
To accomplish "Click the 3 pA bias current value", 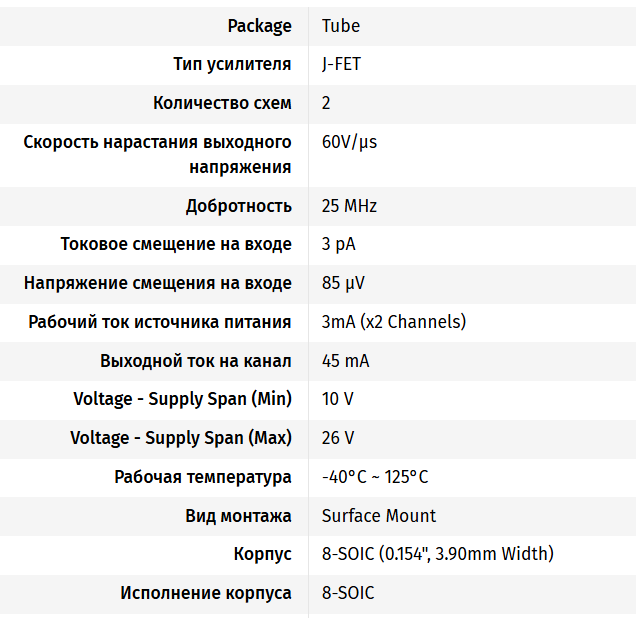I will pos(338,245).
